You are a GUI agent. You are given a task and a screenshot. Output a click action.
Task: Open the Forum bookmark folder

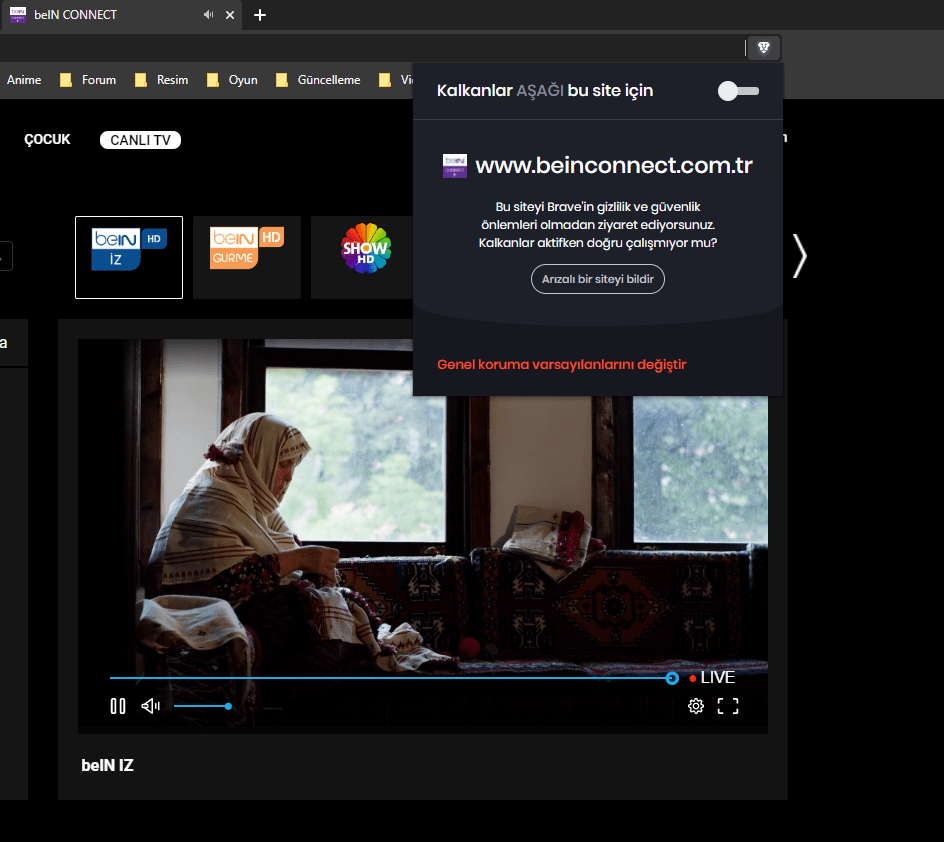pyautogui.click(x=88, y=80)
